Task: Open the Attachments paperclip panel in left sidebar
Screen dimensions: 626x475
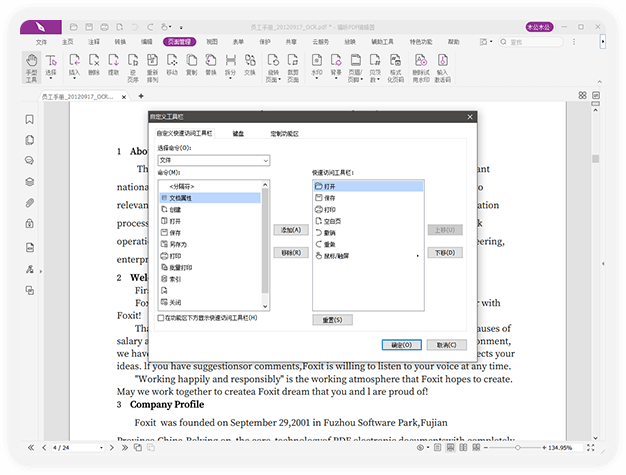Action: (x=30, y=203)
